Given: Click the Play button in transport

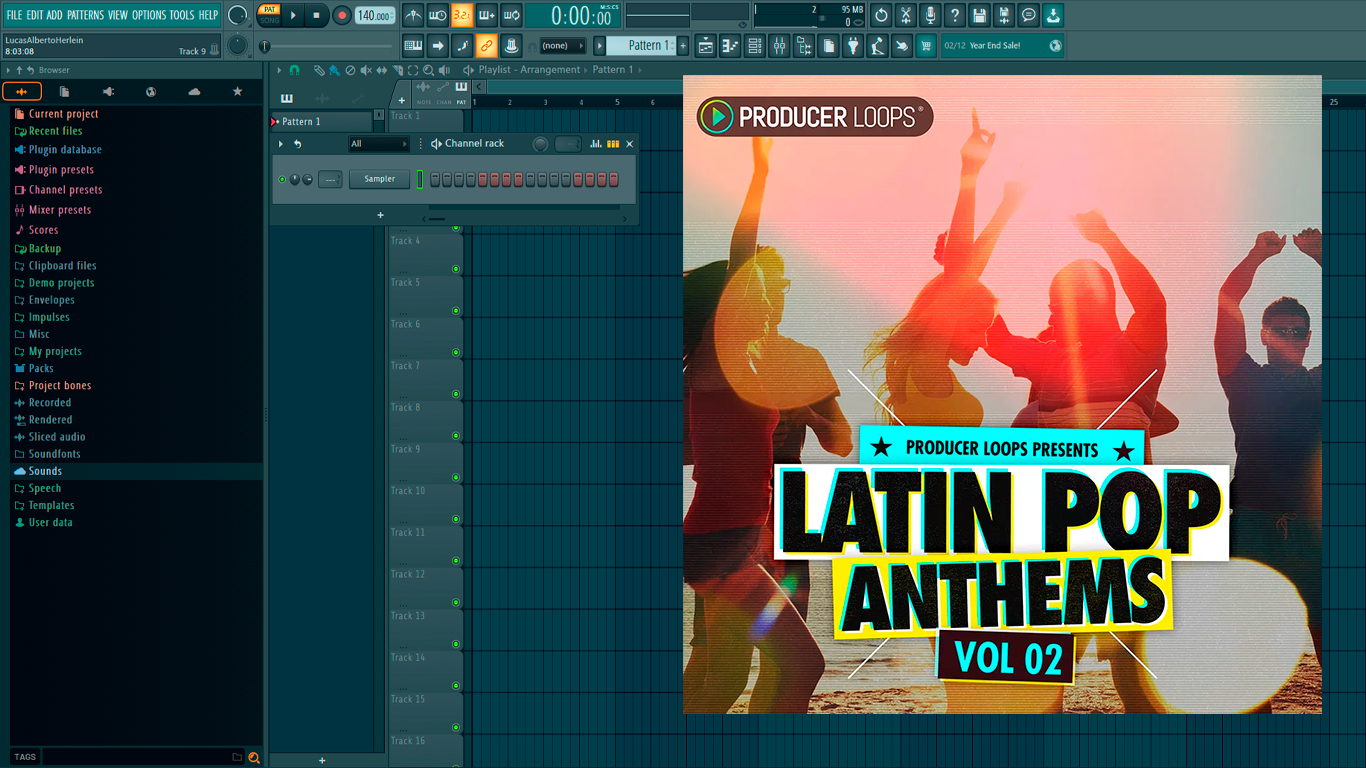Looking at the screenshot, I should [x=293, y=15].
